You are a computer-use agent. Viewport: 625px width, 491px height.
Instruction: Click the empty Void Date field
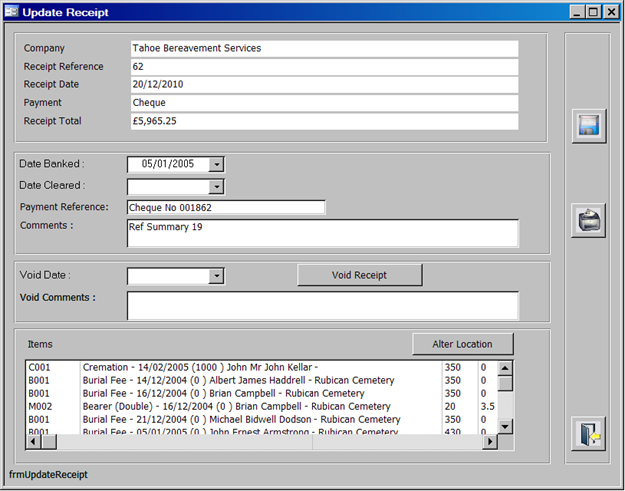click(x=168, y=276)
